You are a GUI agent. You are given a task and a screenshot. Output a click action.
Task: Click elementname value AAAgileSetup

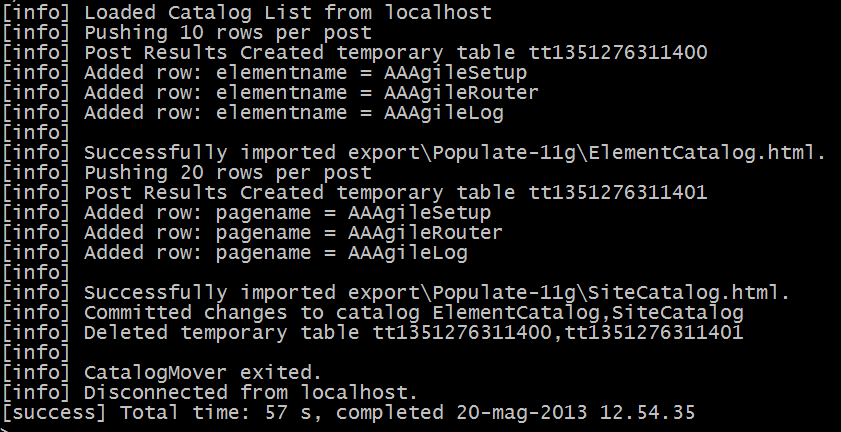pyautogui.click(x=455, y=72)
